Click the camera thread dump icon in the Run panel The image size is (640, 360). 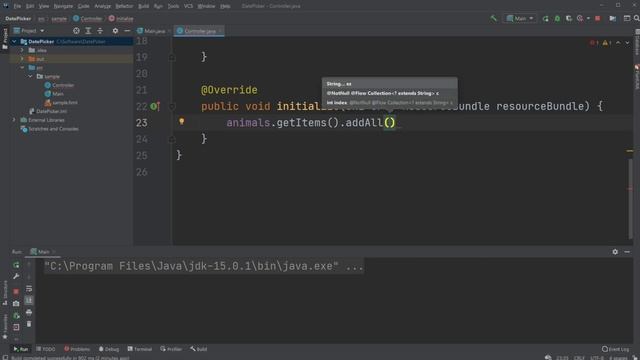point(16,304)
